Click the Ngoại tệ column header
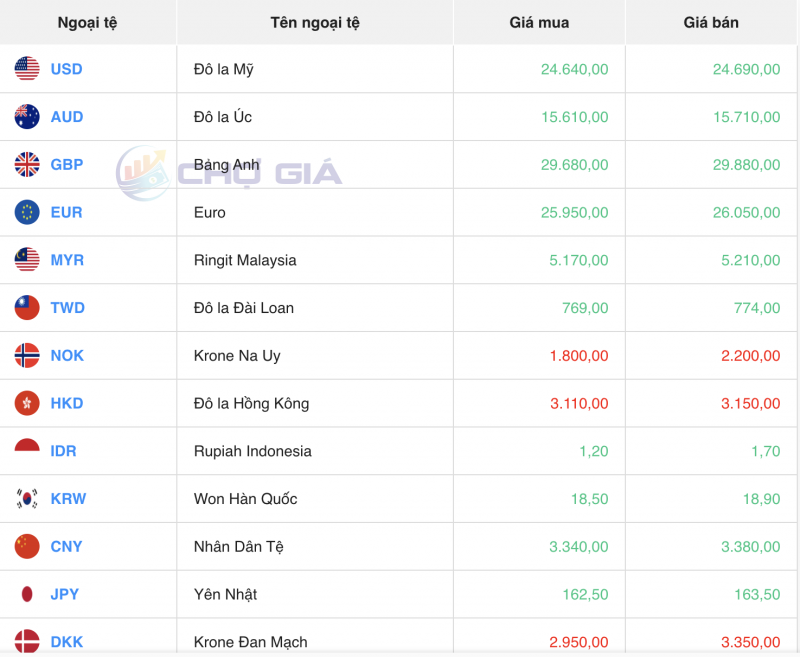Screen dimensions: 800x657 (88, 22)
